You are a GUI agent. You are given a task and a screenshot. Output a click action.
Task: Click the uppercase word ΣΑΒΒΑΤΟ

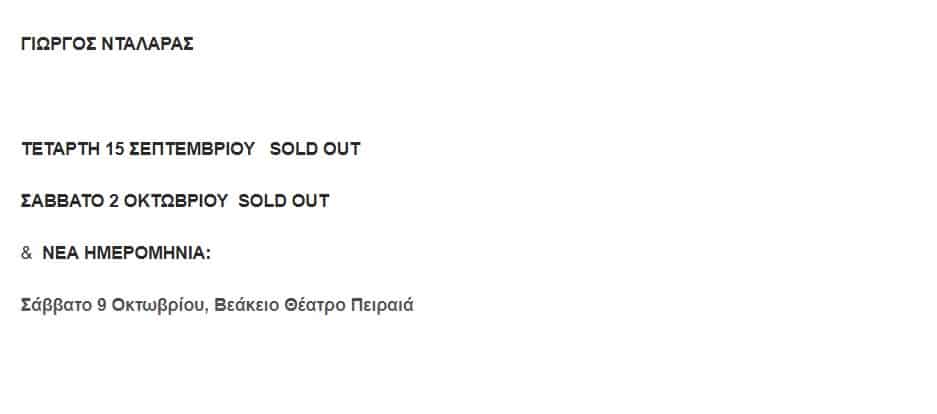[x=63, y=201]
